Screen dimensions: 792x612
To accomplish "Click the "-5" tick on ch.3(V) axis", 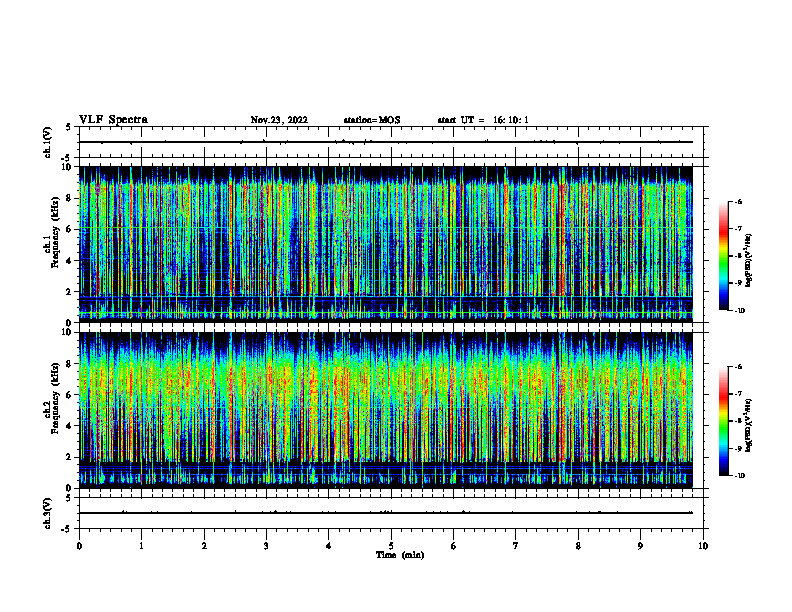I will [67, 529].
